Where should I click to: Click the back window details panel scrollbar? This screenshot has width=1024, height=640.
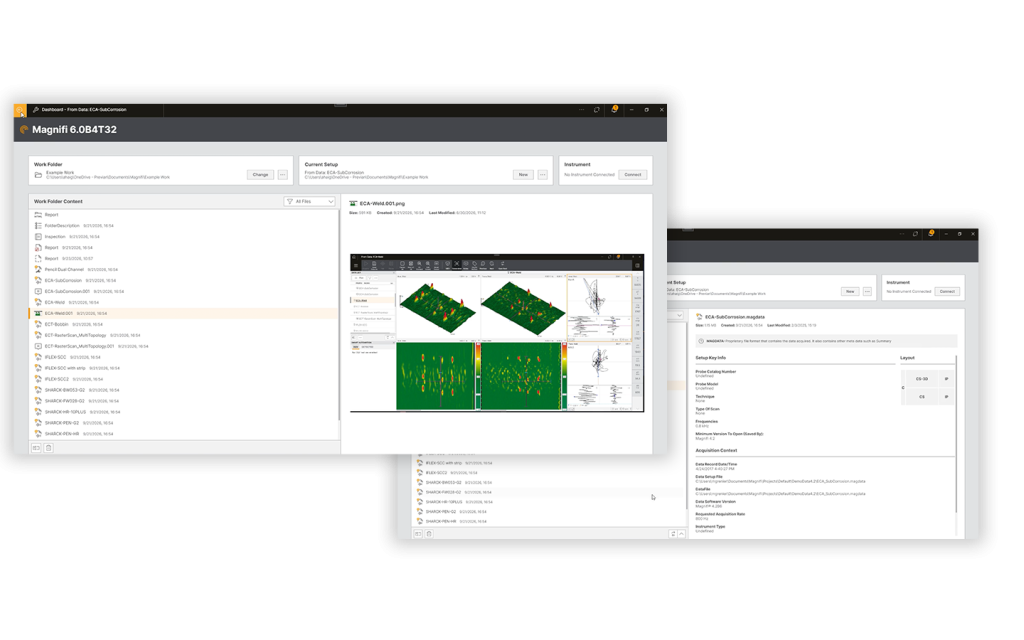tap(956, 434)
